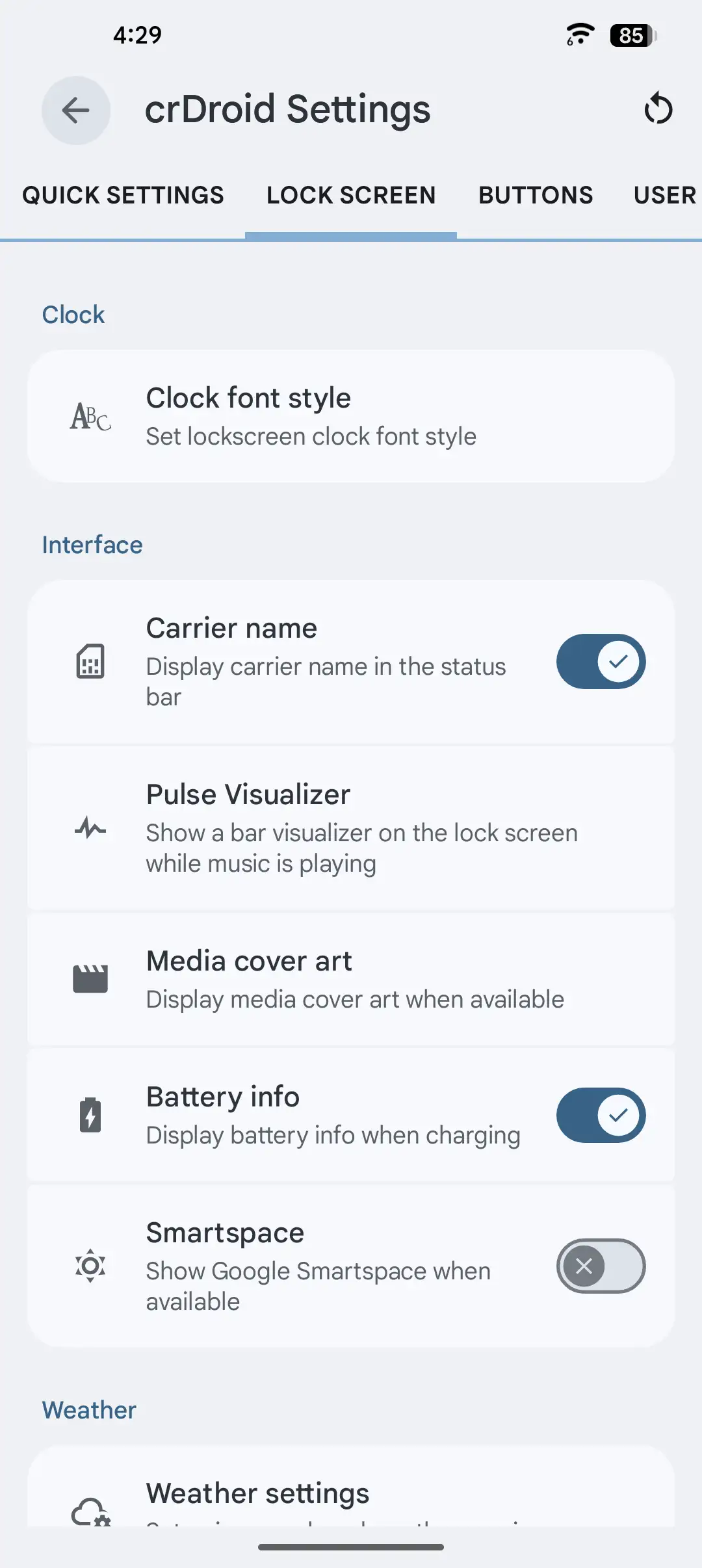Tap the media clapperboard icon
Viewport: 702px width, 1568px height.
coord(90,979)
